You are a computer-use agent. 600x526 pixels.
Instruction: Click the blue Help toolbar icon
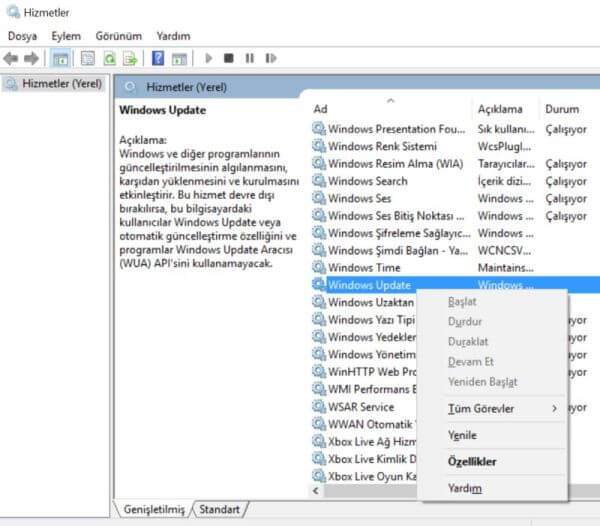(x=157, y=59)
